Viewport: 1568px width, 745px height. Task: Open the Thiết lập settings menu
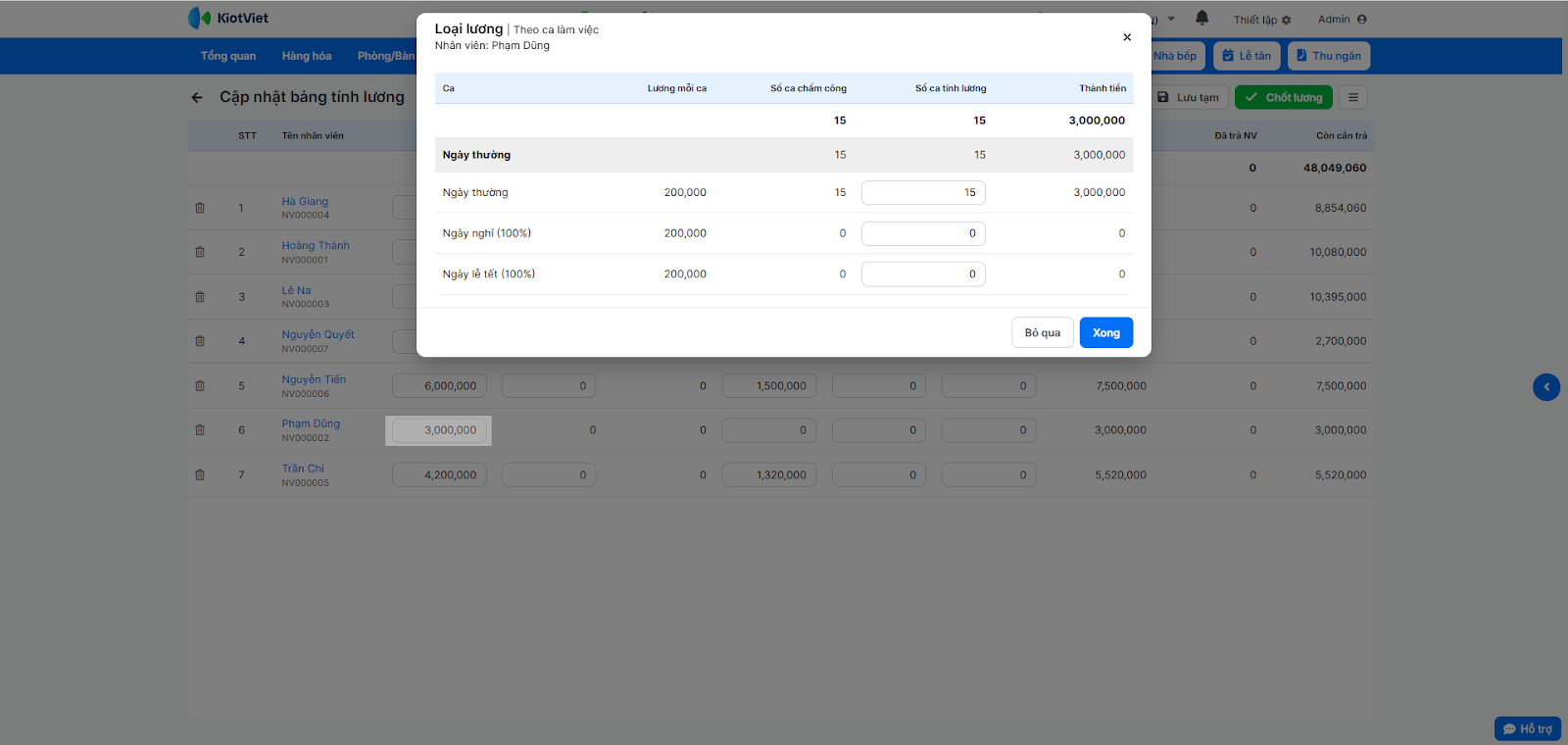pos(1262,20)
